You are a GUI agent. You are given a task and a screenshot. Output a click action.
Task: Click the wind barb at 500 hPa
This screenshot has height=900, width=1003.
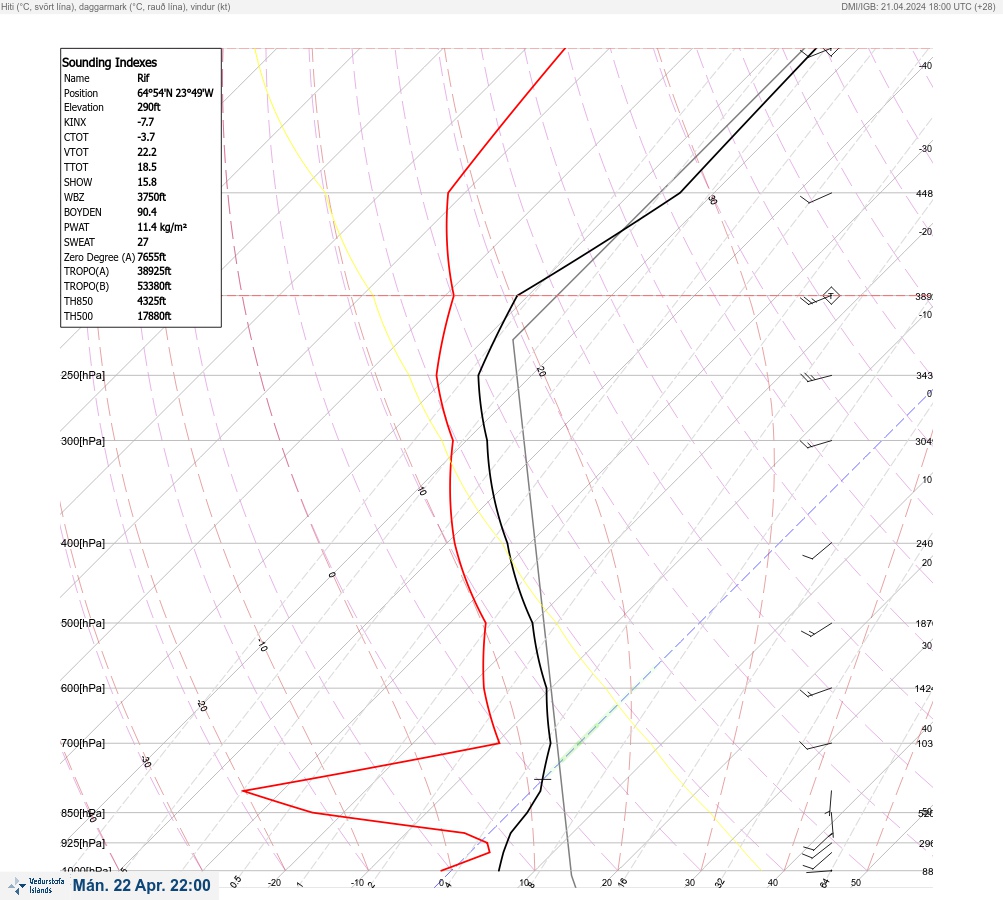point(817,630)
